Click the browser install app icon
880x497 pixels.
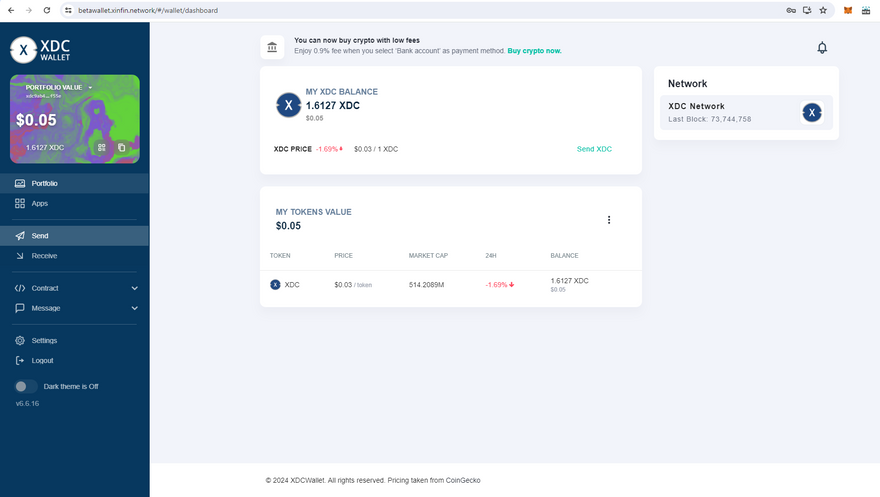(x=807, y=10)
